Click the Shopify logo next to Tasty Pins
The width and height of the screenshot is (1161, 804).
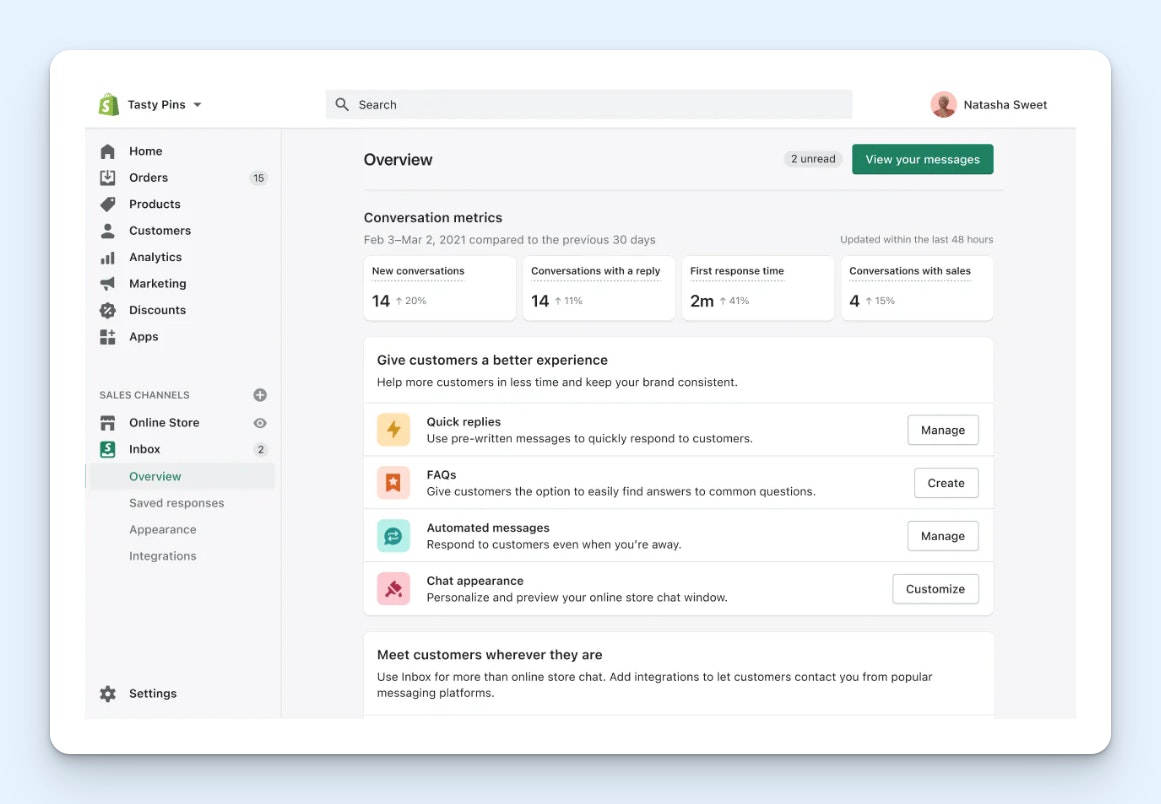[x=107, y=104]
